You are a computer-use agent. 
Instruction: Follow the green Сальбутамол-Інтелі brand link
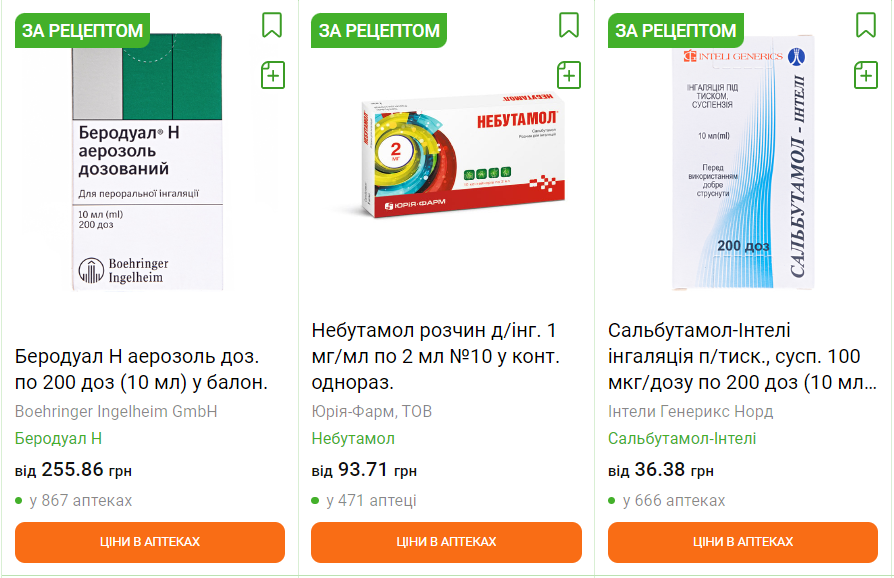682,438
